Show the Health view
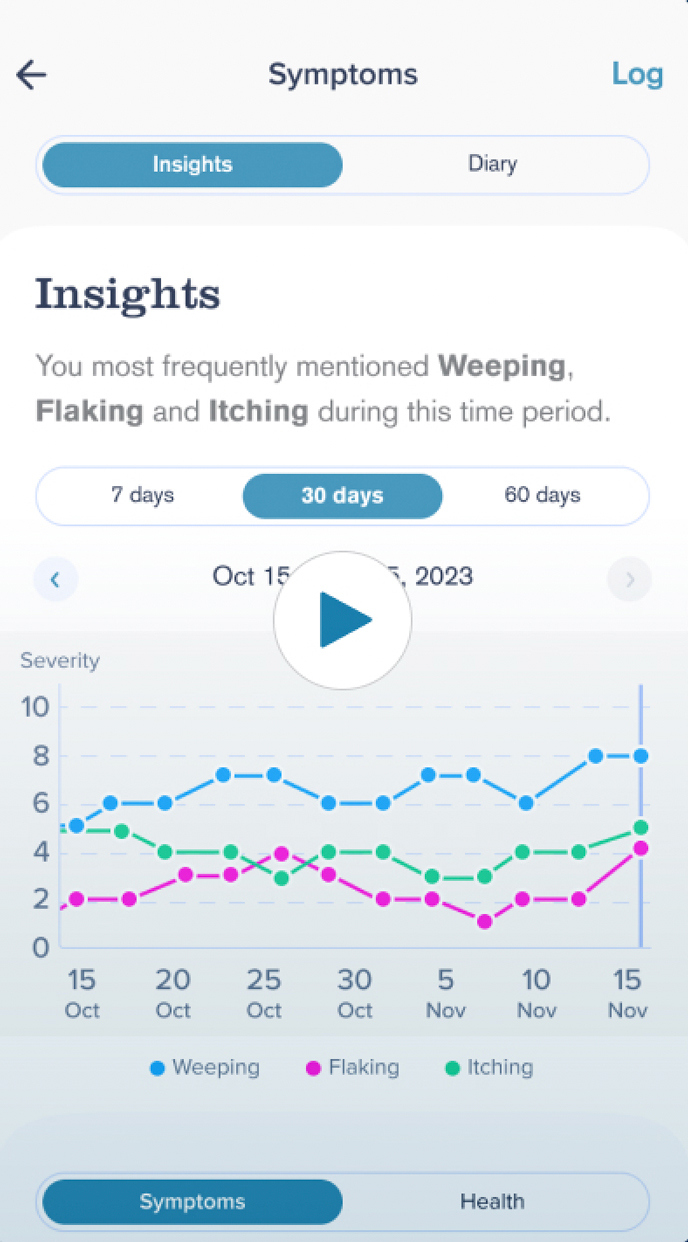 pyautogui.click(x=492, y=1202)
